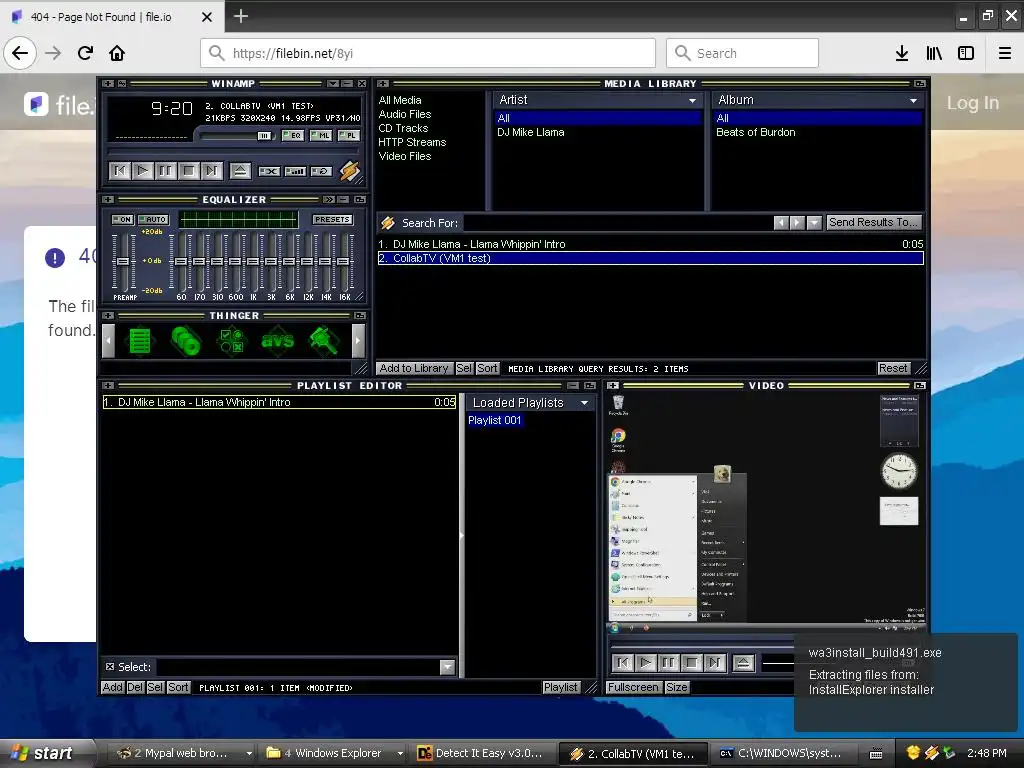Image resolution: width=1024 pixels, height=768 pixels.
Task: Skip to next track in Winamp main window
Action: [211, 171]
